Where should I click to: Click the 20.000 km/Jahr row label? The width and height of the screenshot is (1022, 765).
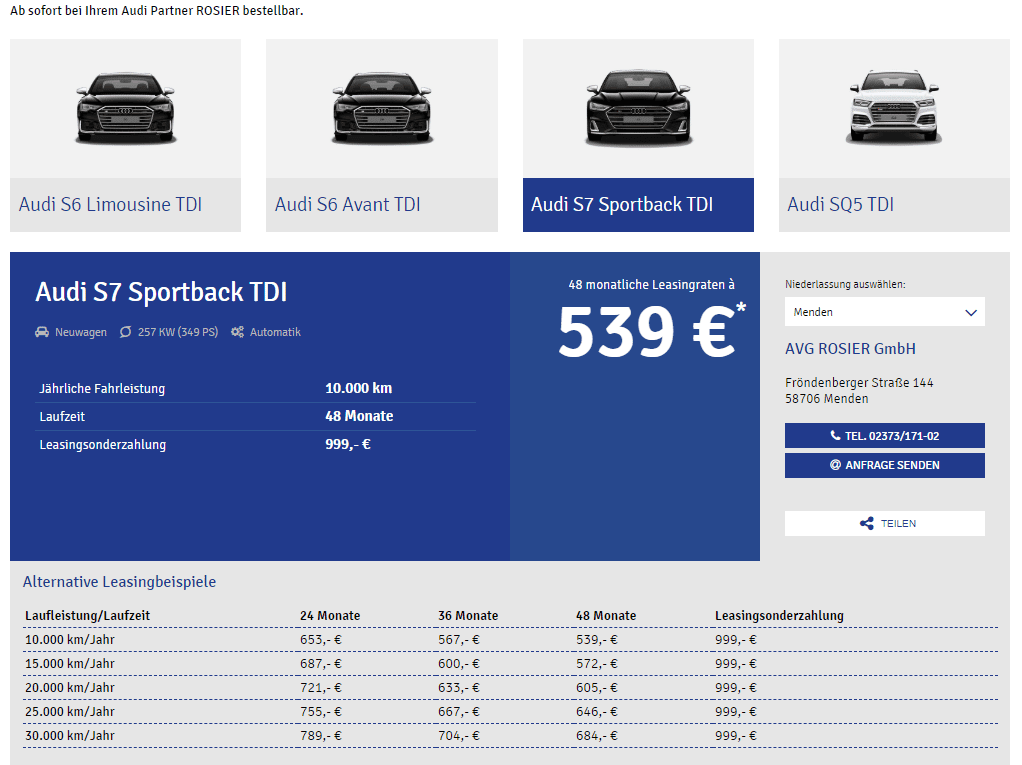(70, 688)
